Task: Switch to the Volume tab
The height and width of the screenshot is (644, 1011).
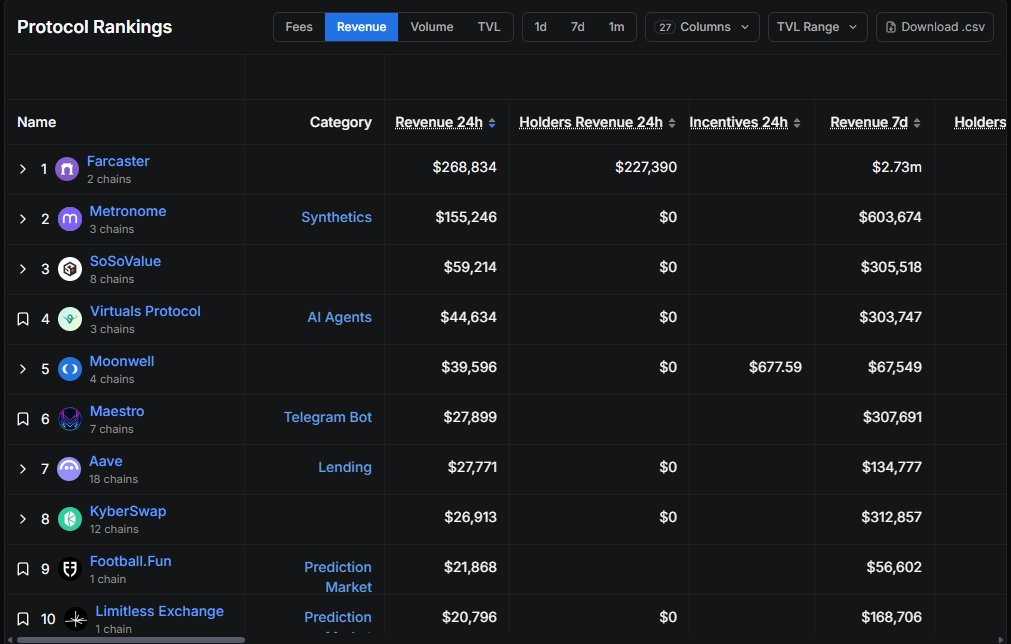Action: pos(432,27)
